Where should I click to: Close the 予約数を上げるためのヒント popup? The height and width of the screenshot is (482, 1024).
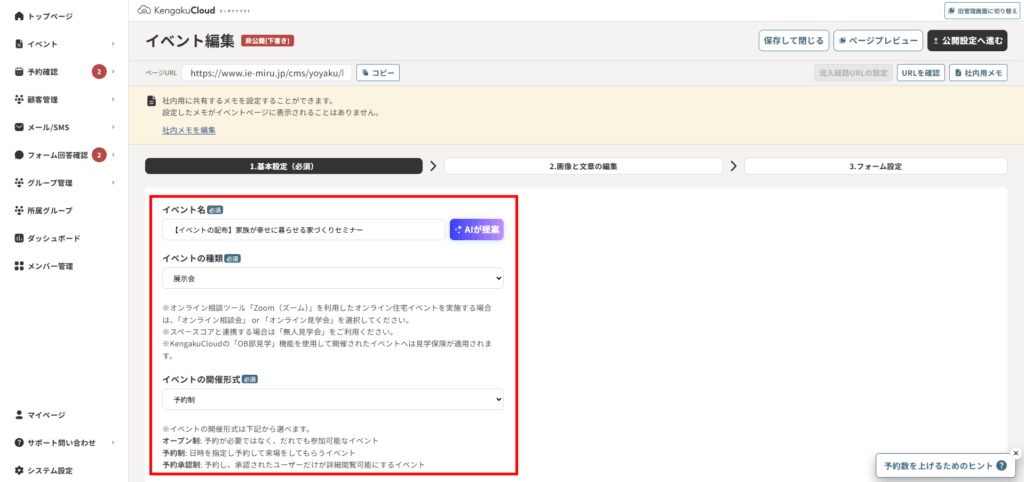(x=1015, y=452)
